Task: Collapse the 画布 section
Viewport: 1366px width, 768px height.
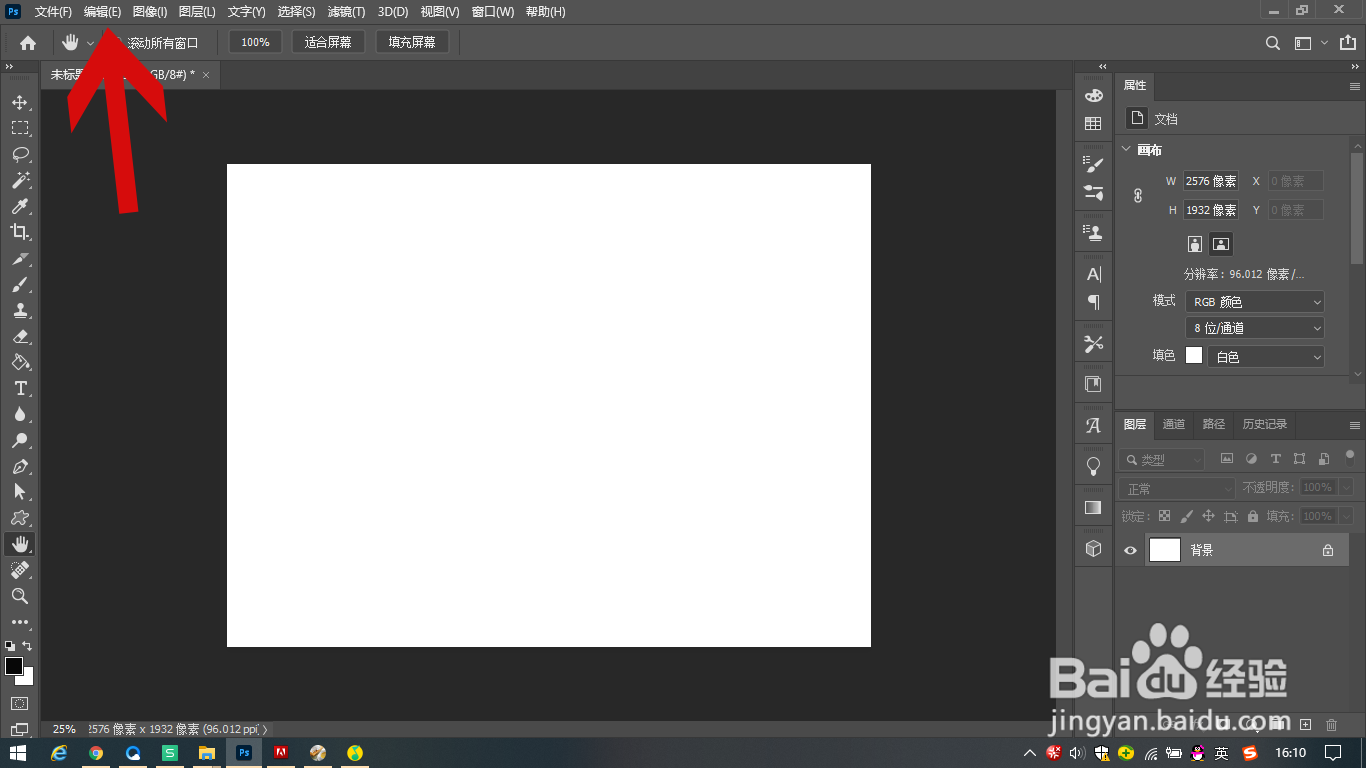Action: (x=1126, y=150)
